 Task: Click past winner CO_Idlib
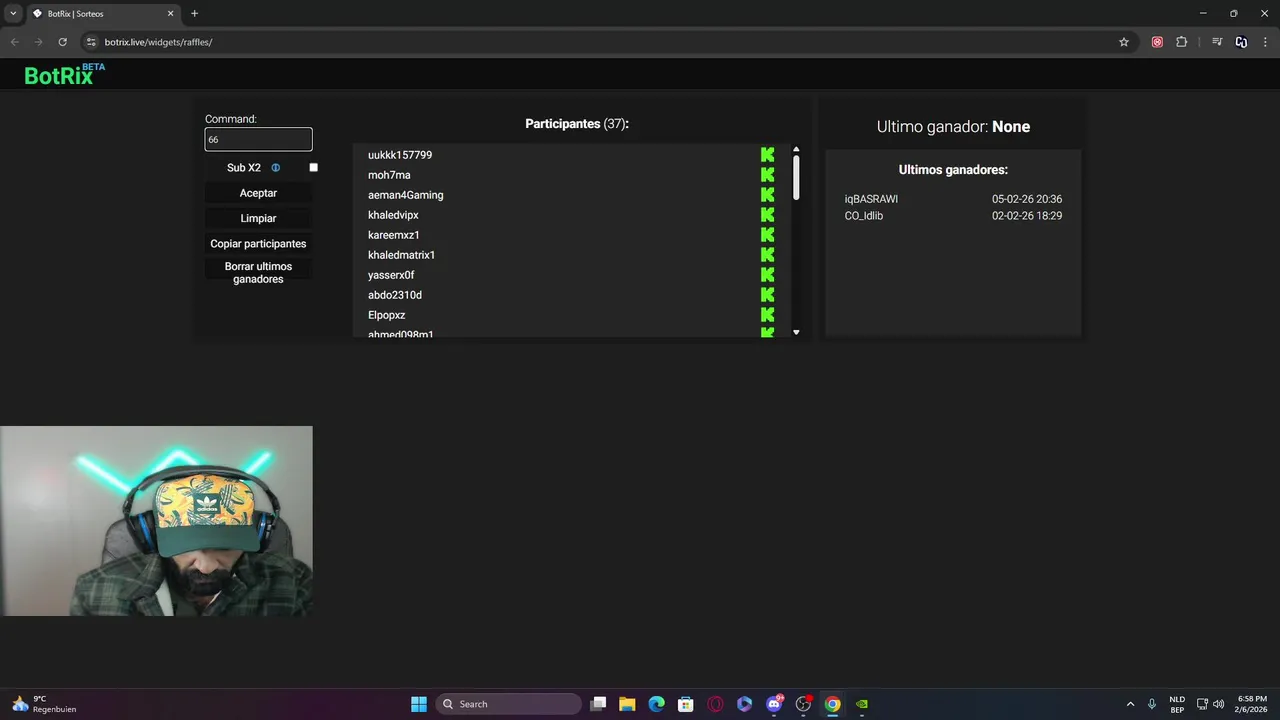coord(864,216)
